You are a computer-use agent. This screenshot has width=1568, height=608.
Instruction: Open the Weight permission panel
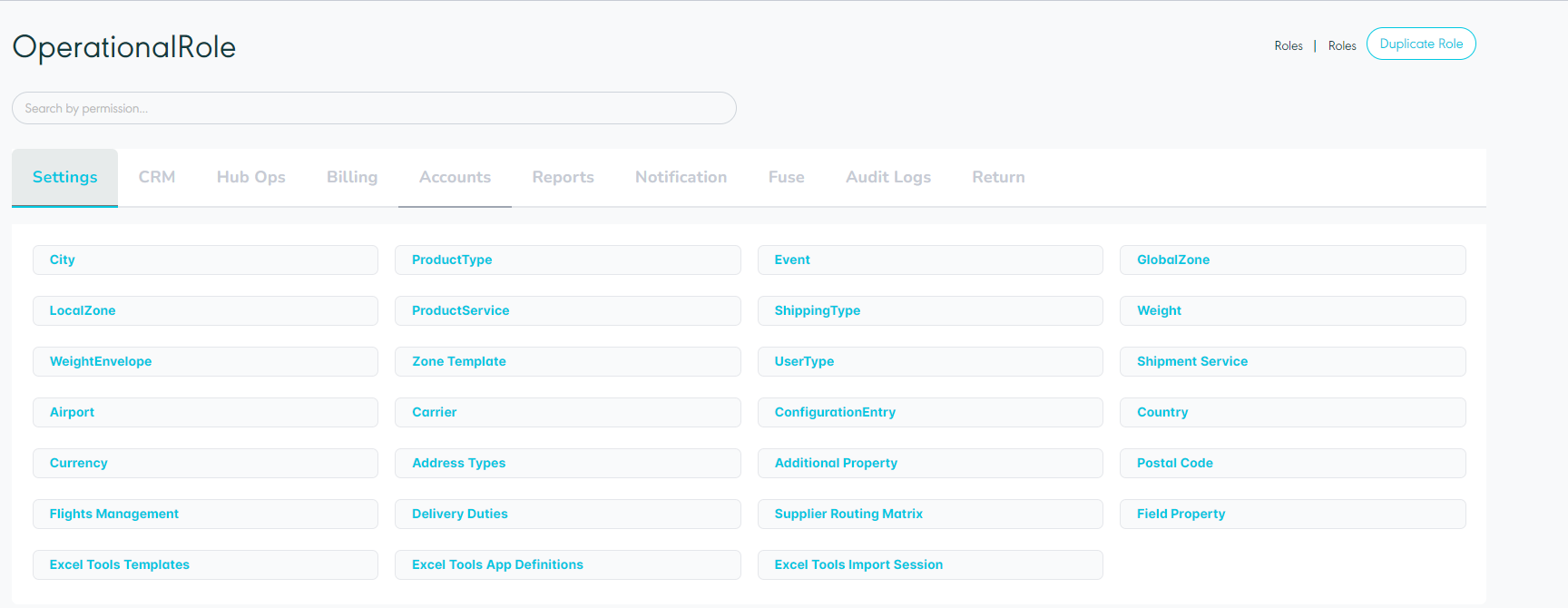tap(1293, 310)
